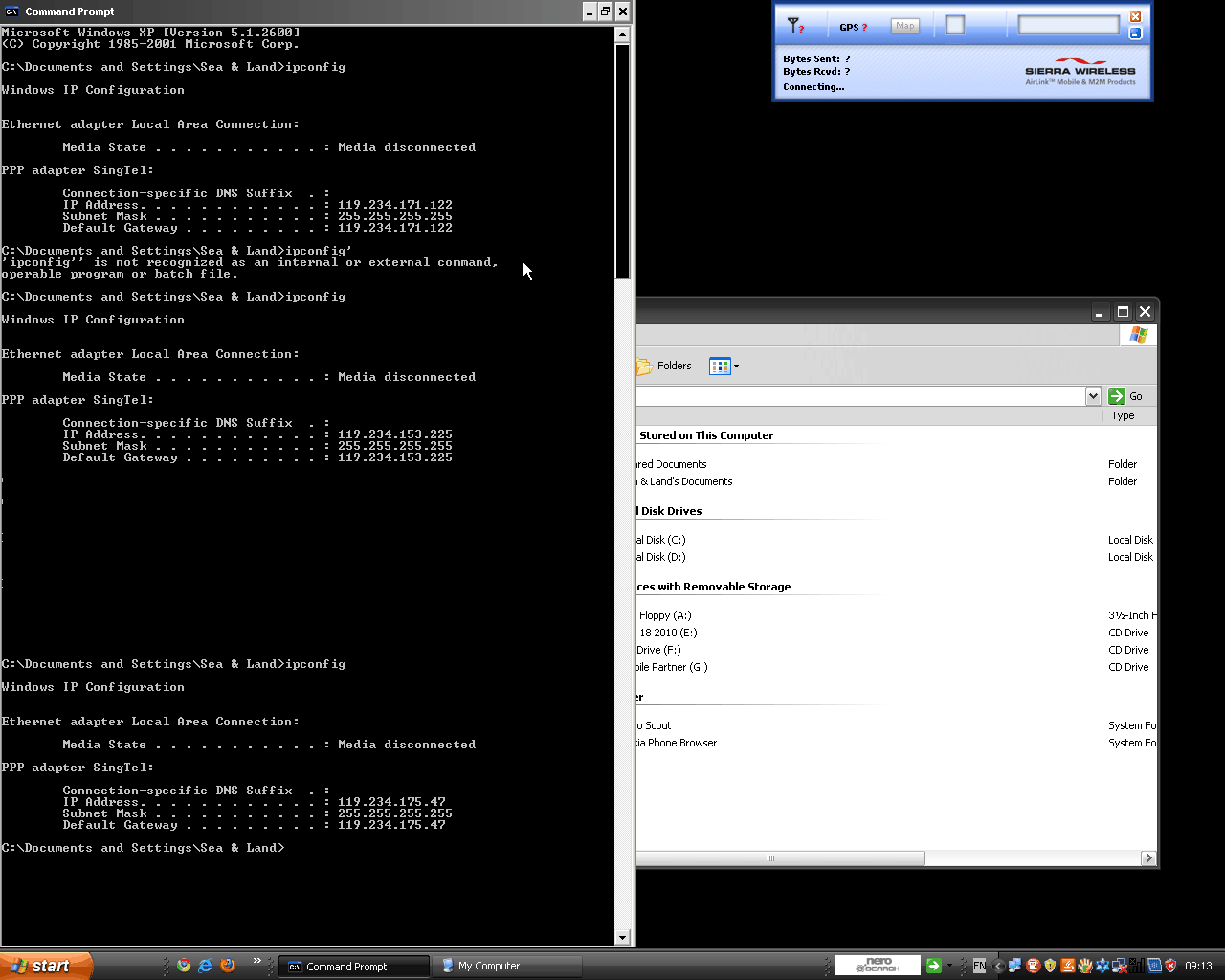Click the Folders button in My Computer
Screen dimensions: 1225x980
[664, 366]
